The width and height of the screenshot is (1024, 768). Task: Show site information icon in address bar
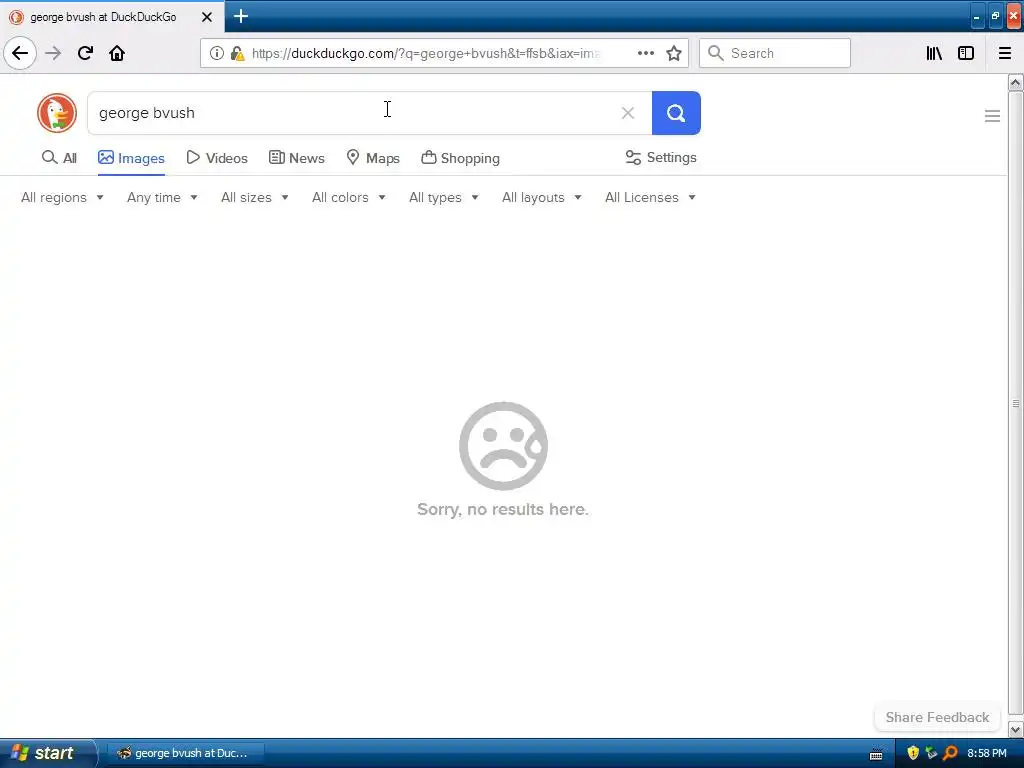coord(217,53)
